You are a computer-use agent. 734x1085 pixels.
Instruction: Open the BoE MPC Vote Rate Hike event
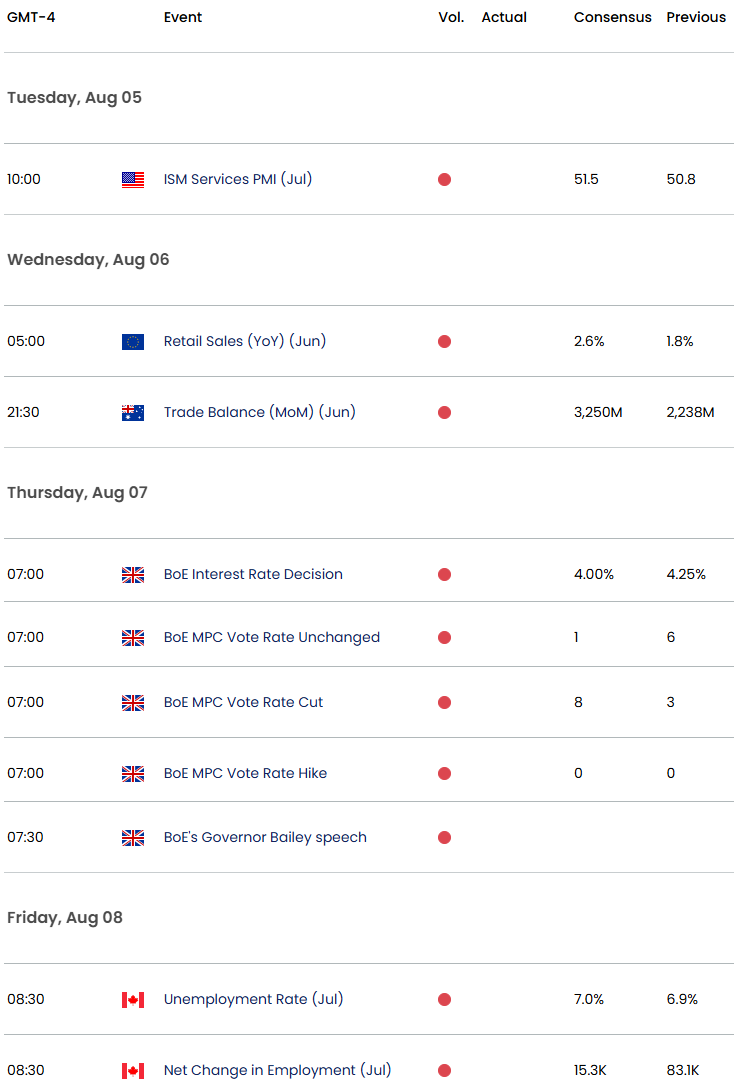[245, 773]
